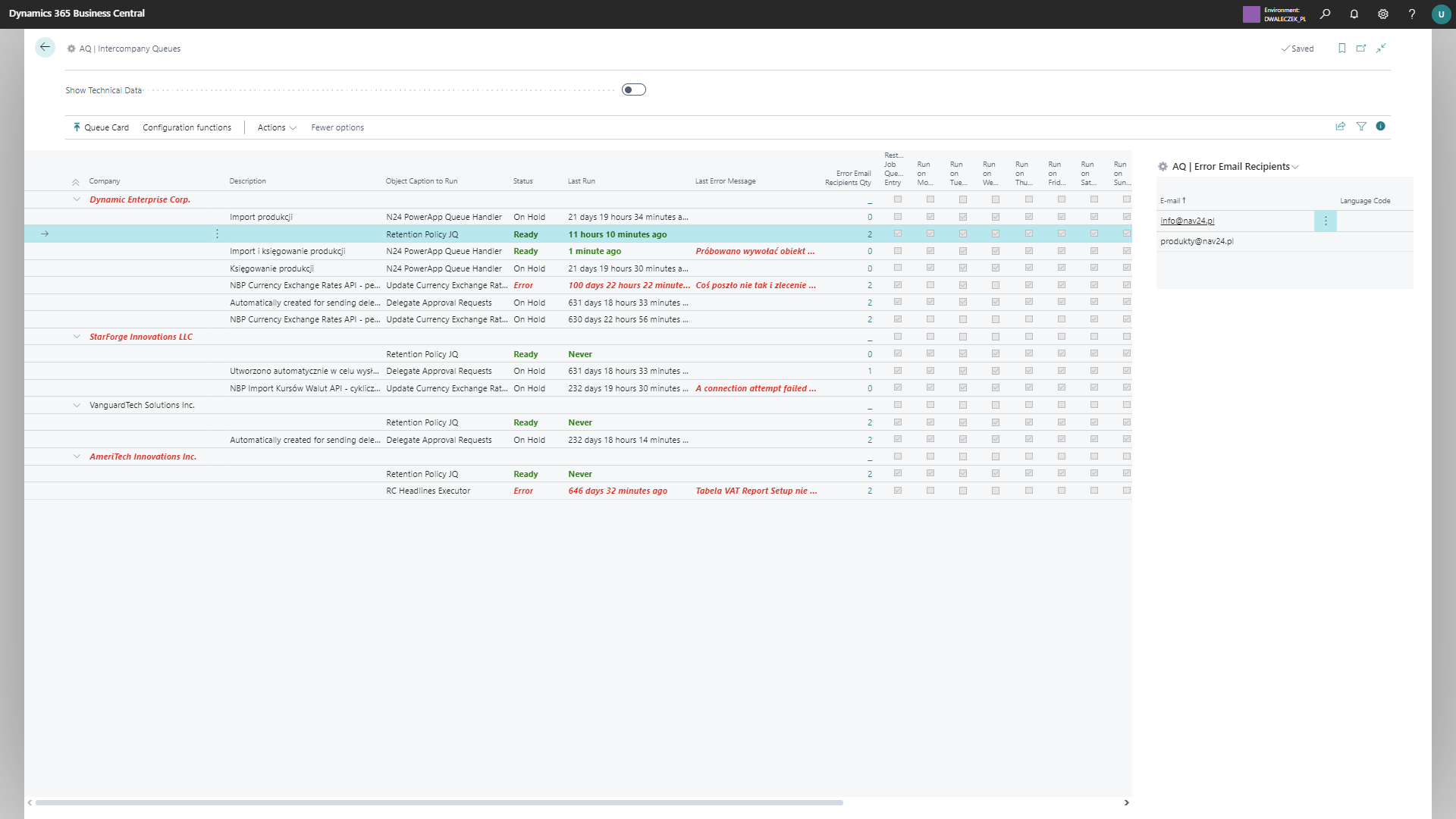Open row menu for Retention Policy JQ
Image resolution: width=1456 pixels, height=819 pixels.
point(217,234)
